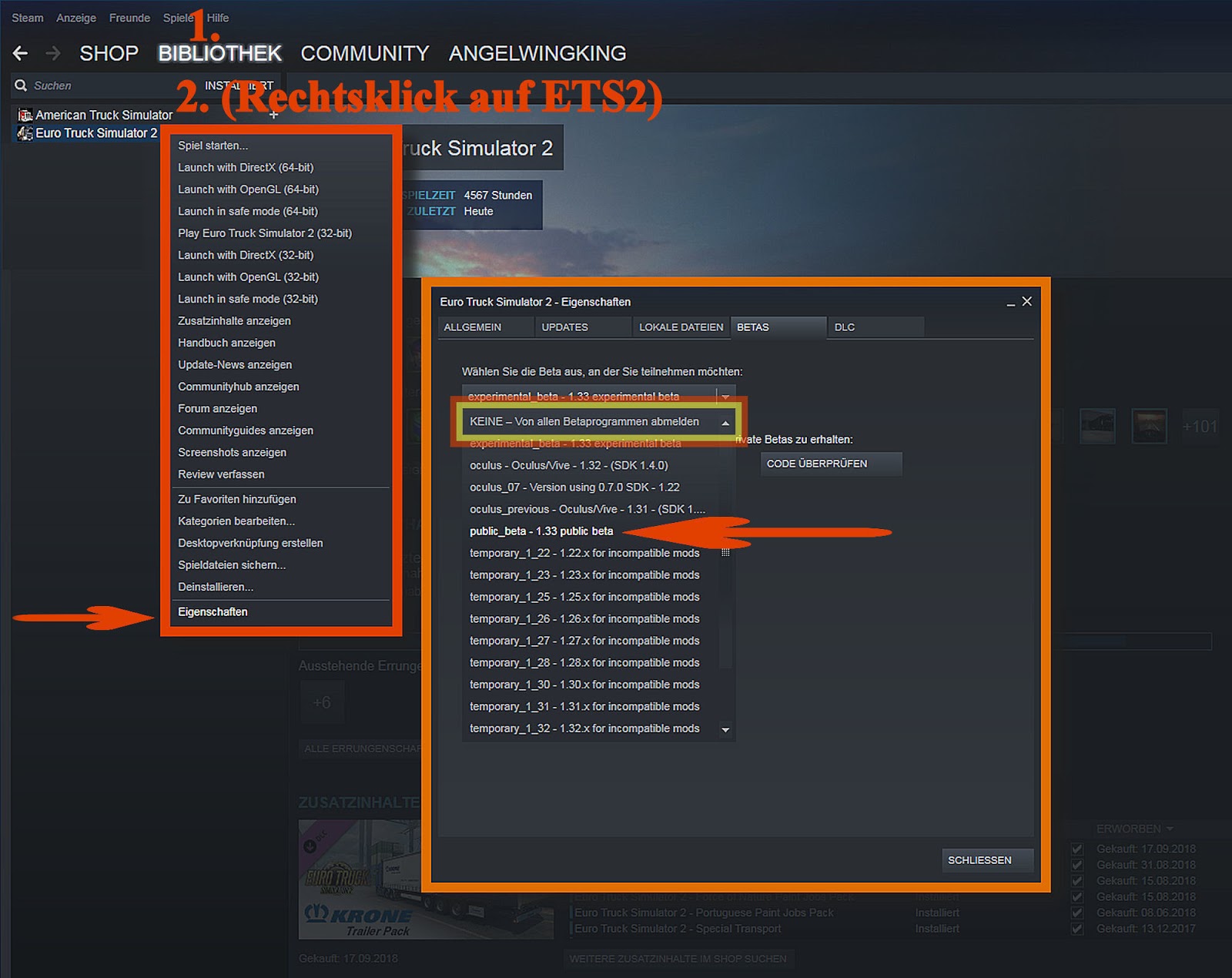The image size is (1232, 978).
Task: Click the beta dropdown scrollbar thumb
Action: click(725, 552)
